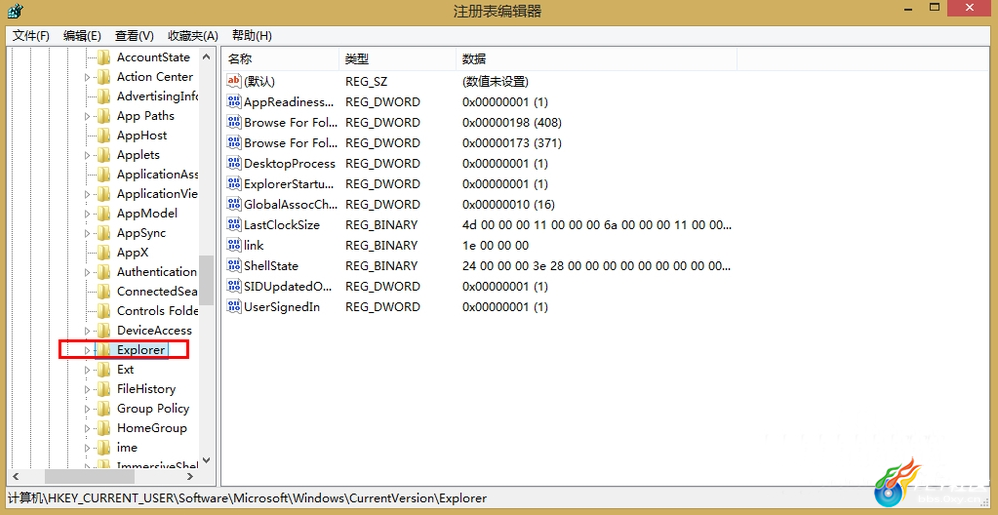Expand the Group Policy key
This screenshot has height=515, width=998.
coord(88,409)
